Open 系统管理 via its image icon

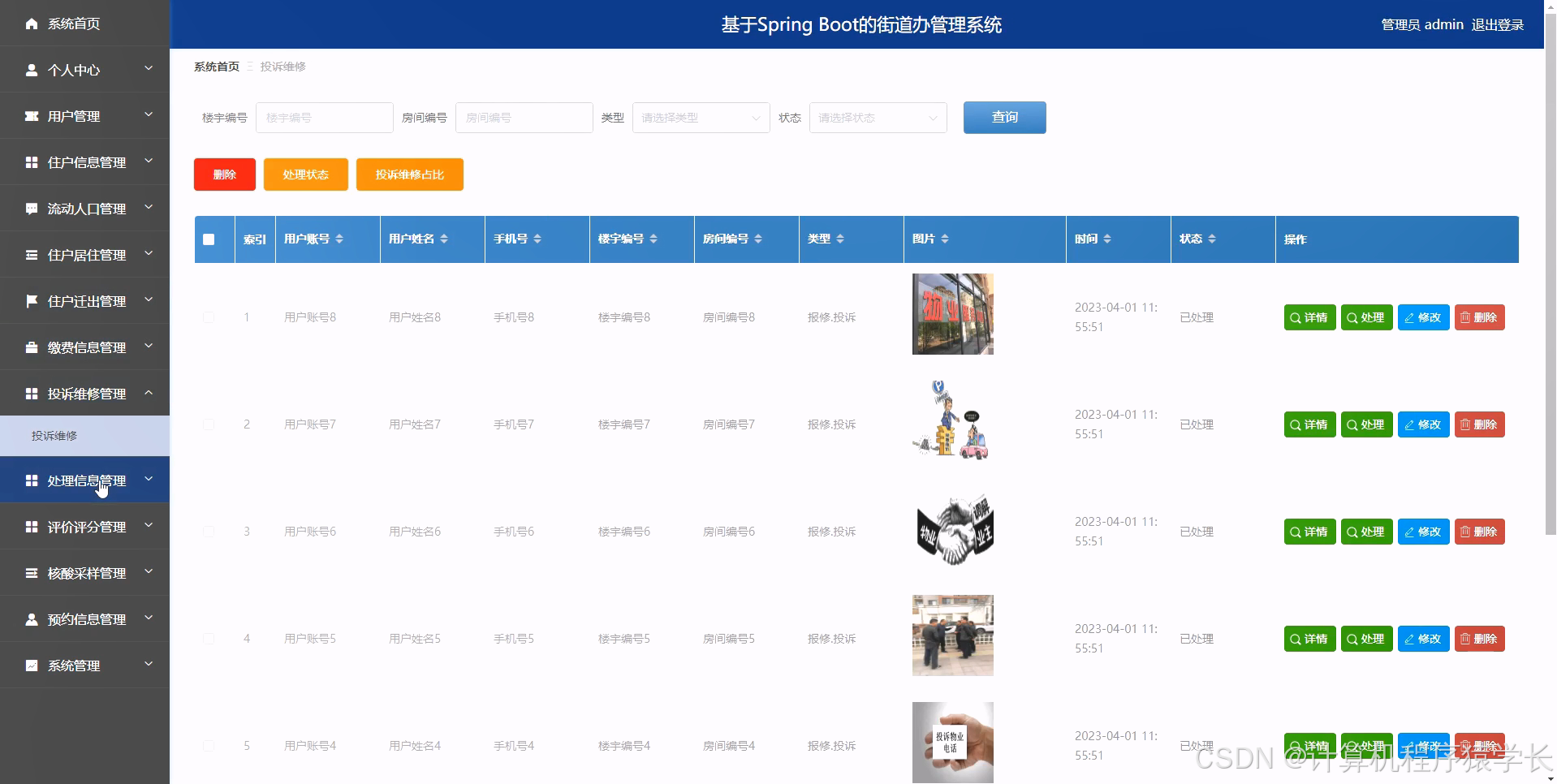(31, 666)
